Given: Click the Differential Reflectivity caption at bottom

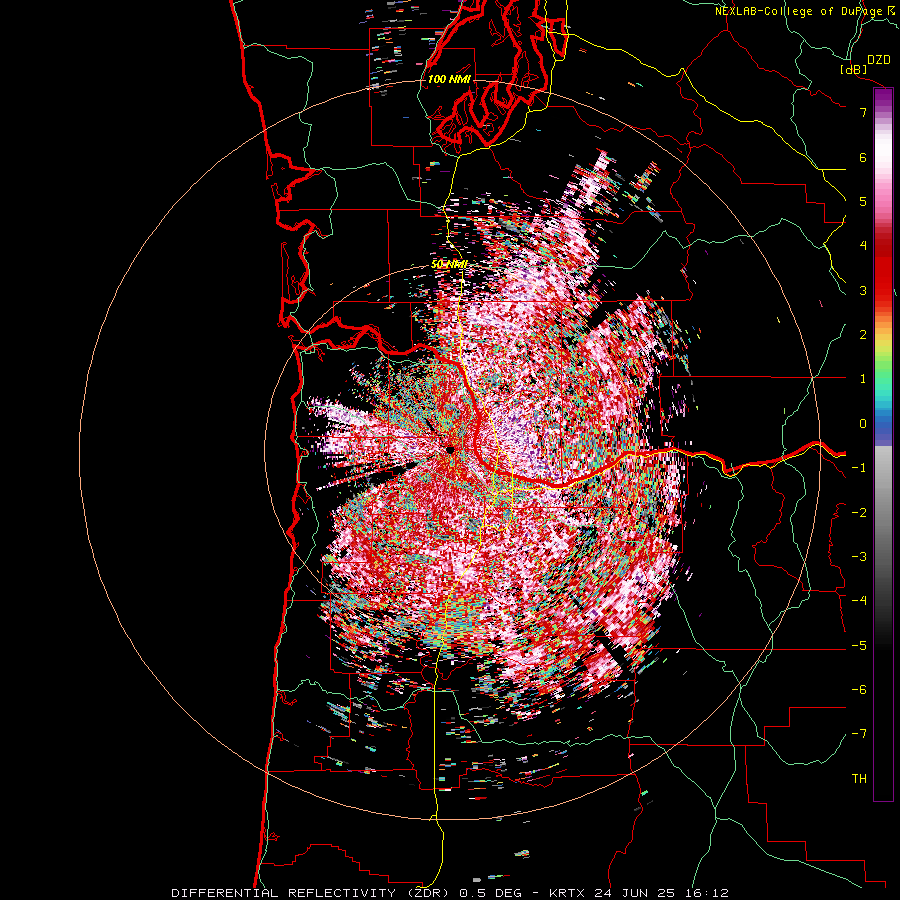Looking at the screenshot, I should (449, 893).
